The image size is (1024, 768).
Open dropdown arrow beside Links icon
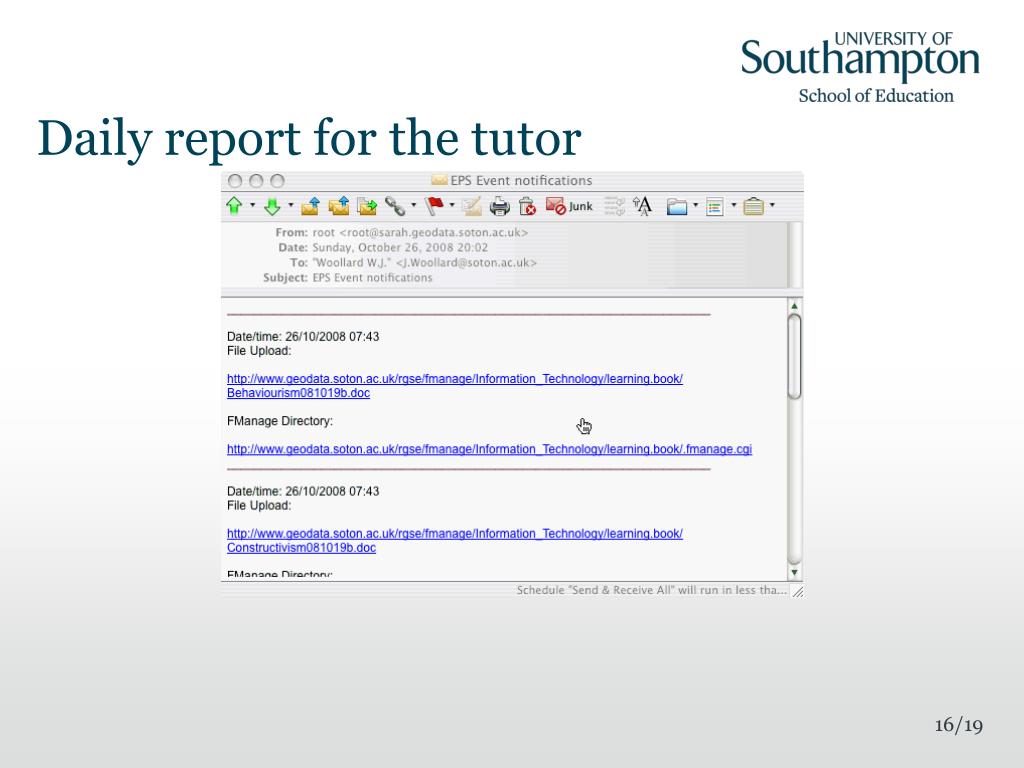pos(413,205)
